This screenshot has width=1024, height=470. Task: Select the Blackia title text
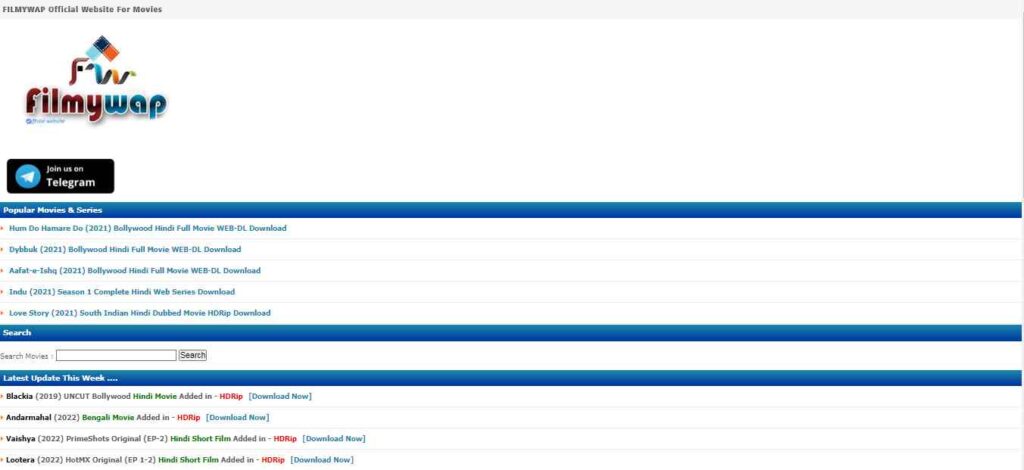(20, 396)
